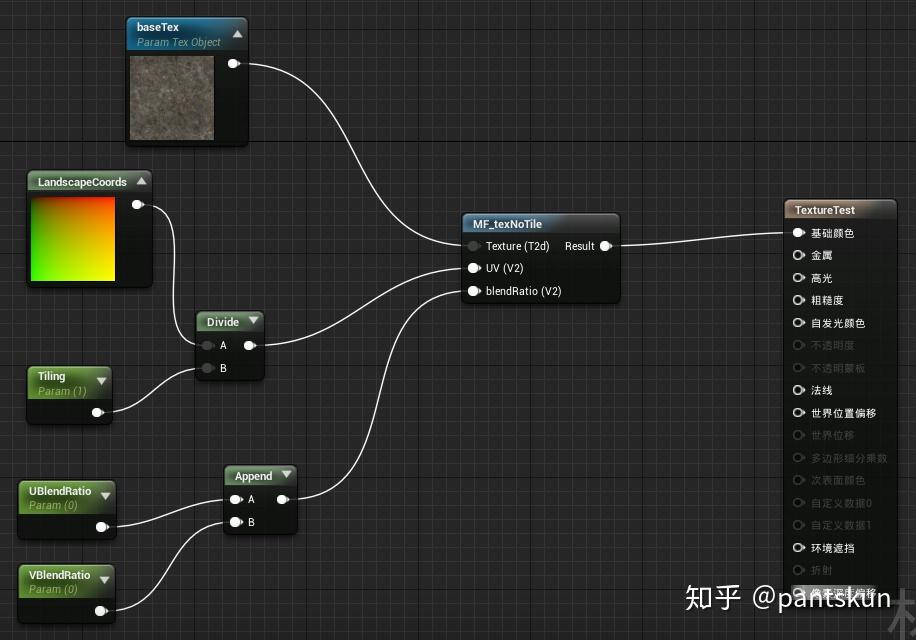Click the UBlendRatio output pin
This screenshot has width=916, height=640.
pos(102,527)
